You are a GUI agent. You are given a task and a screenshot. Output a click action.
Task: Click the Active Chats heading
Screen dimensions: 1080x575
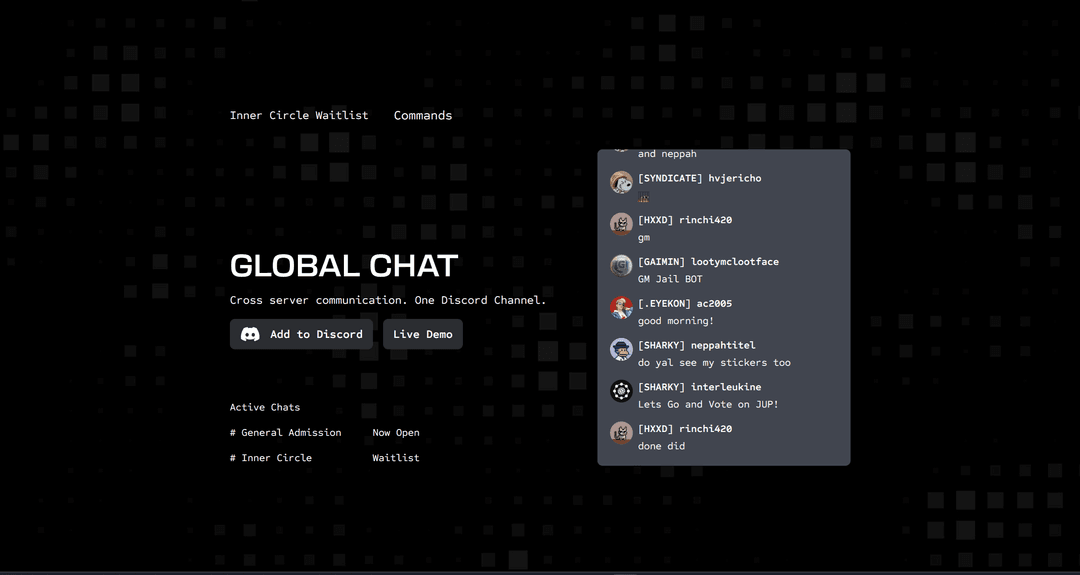(x=265, y=407)
